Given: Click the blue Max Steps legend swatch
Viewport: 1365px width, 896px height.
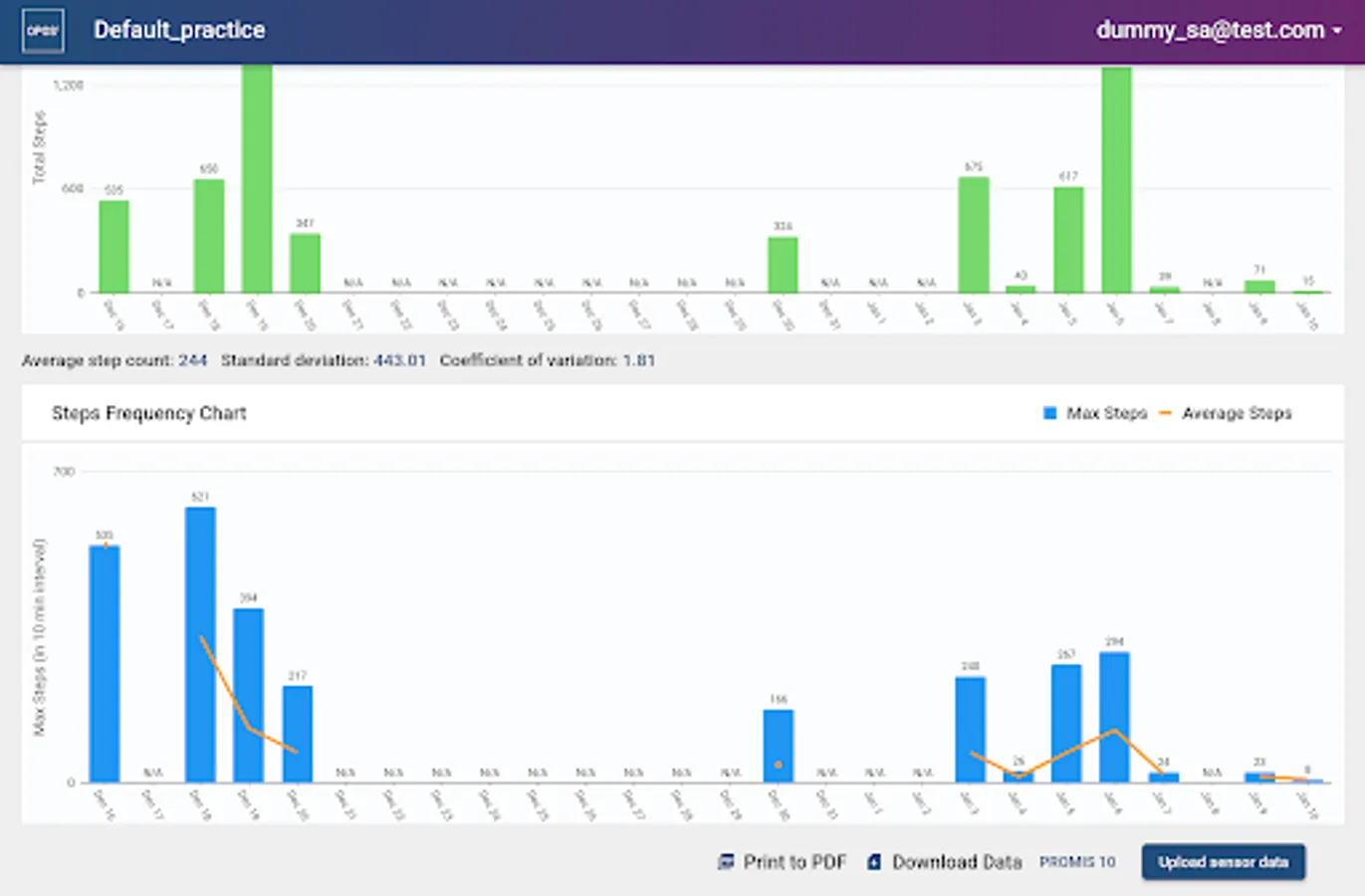Looking at the screenshot, I should [1049, 413].
